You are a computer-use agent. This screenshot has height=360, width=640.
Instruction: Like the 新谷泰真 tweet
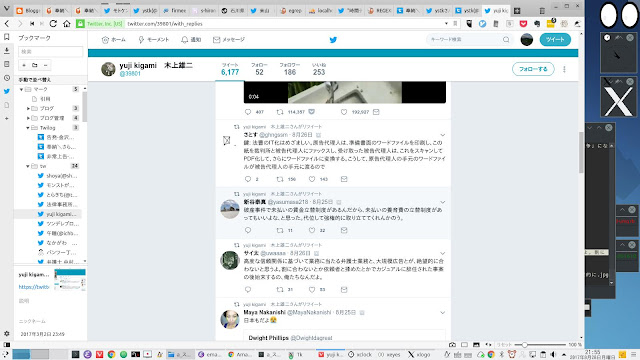click(x=312, y=230)
